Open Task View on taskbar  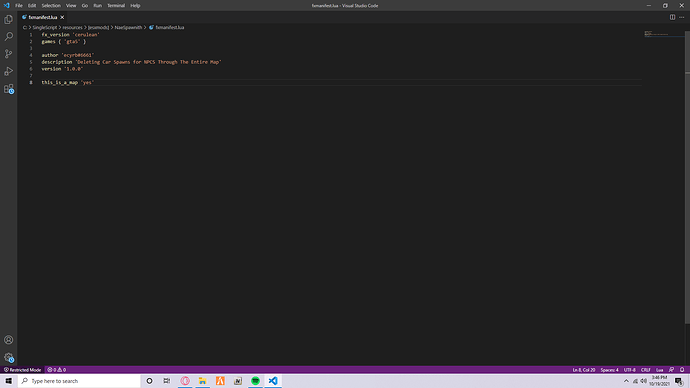tap(167, 381)
